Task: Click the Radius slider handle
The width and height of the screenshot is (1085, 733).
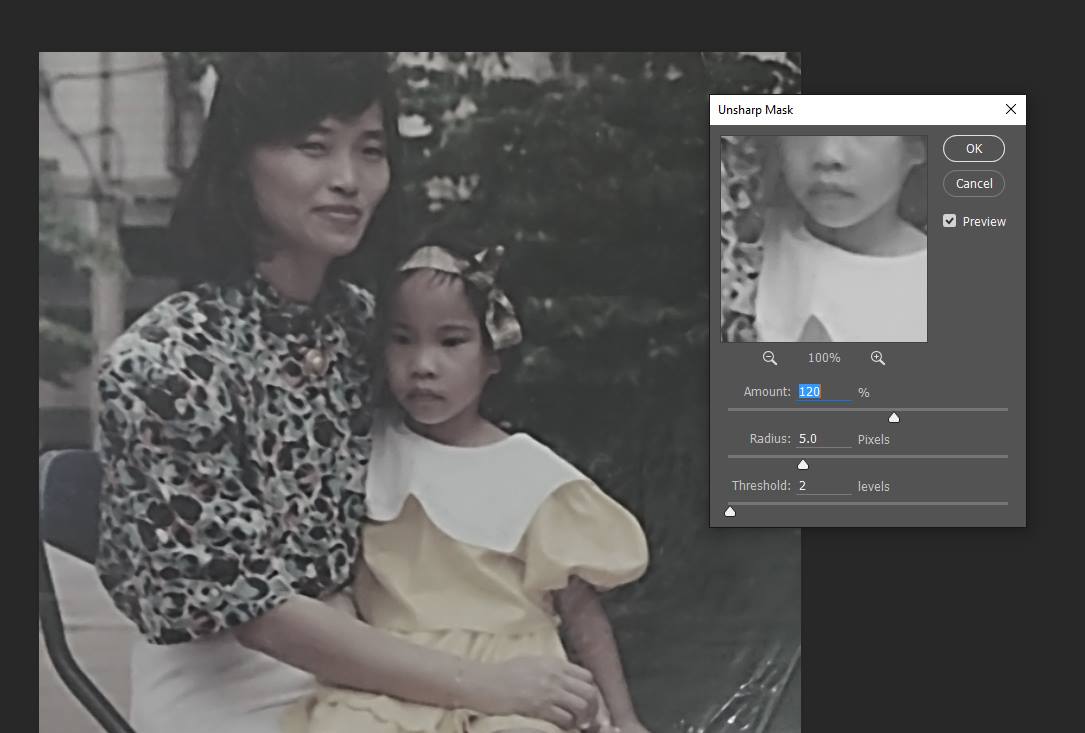Action: (x=802, y=464)
